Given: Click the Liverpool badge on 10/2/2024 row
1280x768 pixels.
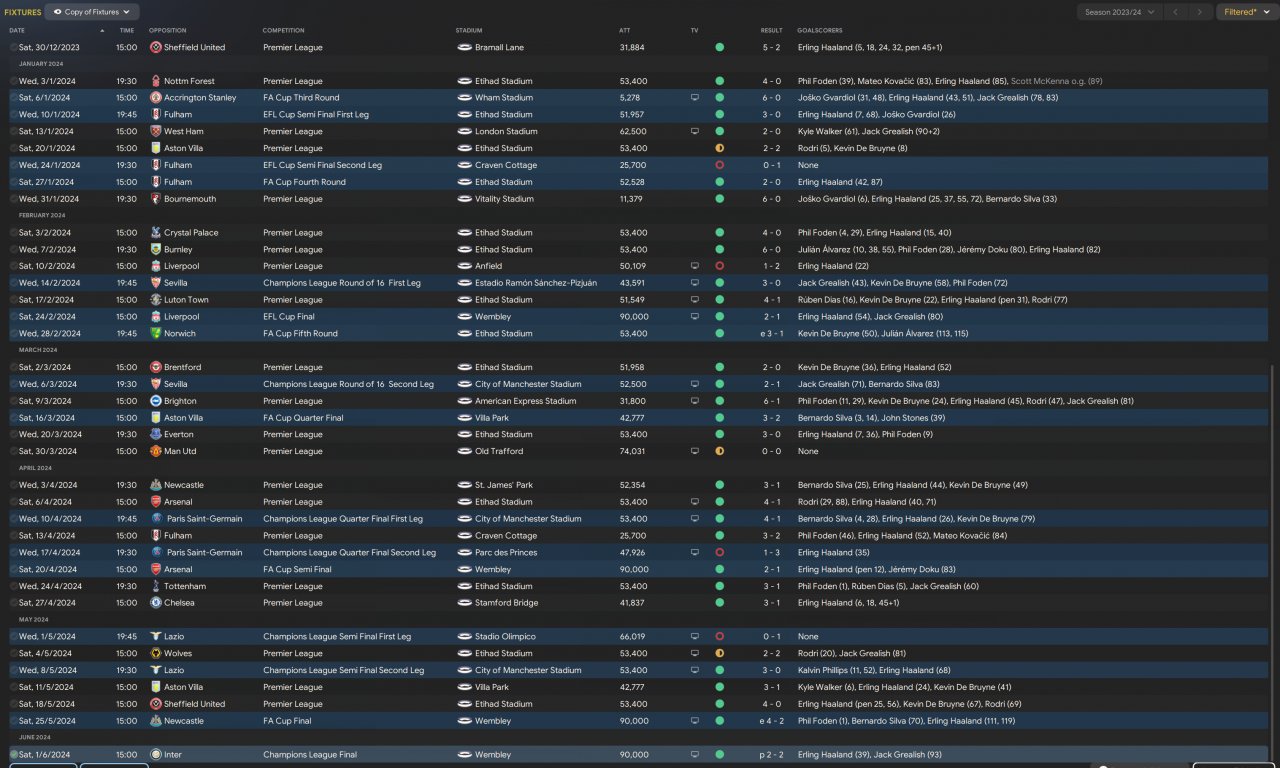Looking at the screenshot, I should 156,266.
